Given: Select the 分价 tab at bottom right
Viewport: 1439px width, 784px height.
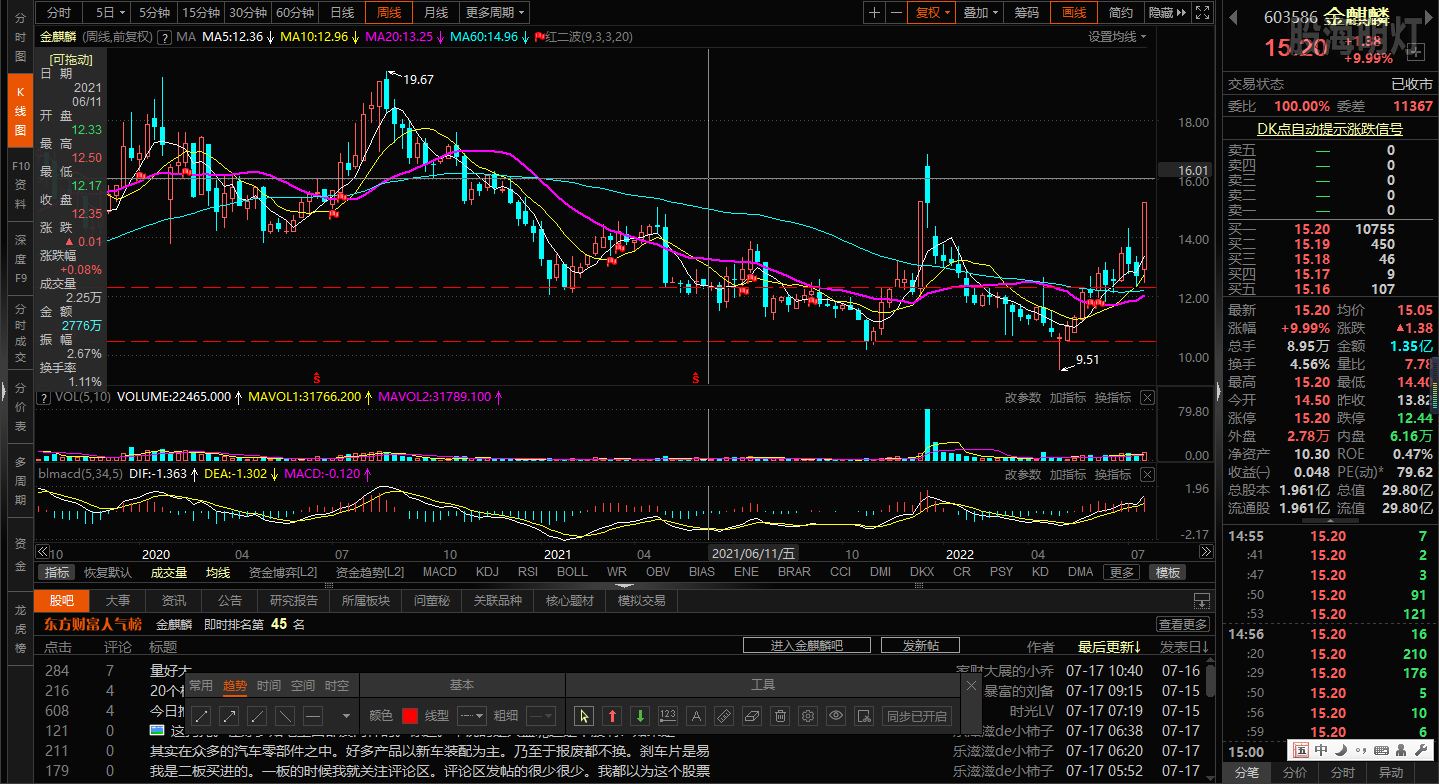Looking at the screenshot, I should coord(1294,772).
